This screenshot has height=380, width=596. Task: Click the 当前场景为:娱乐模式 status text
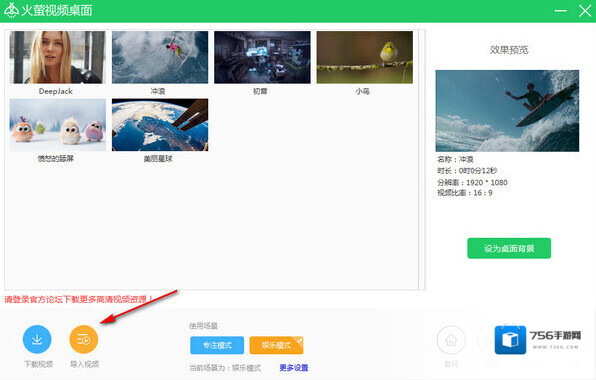[x=225, y=368]
